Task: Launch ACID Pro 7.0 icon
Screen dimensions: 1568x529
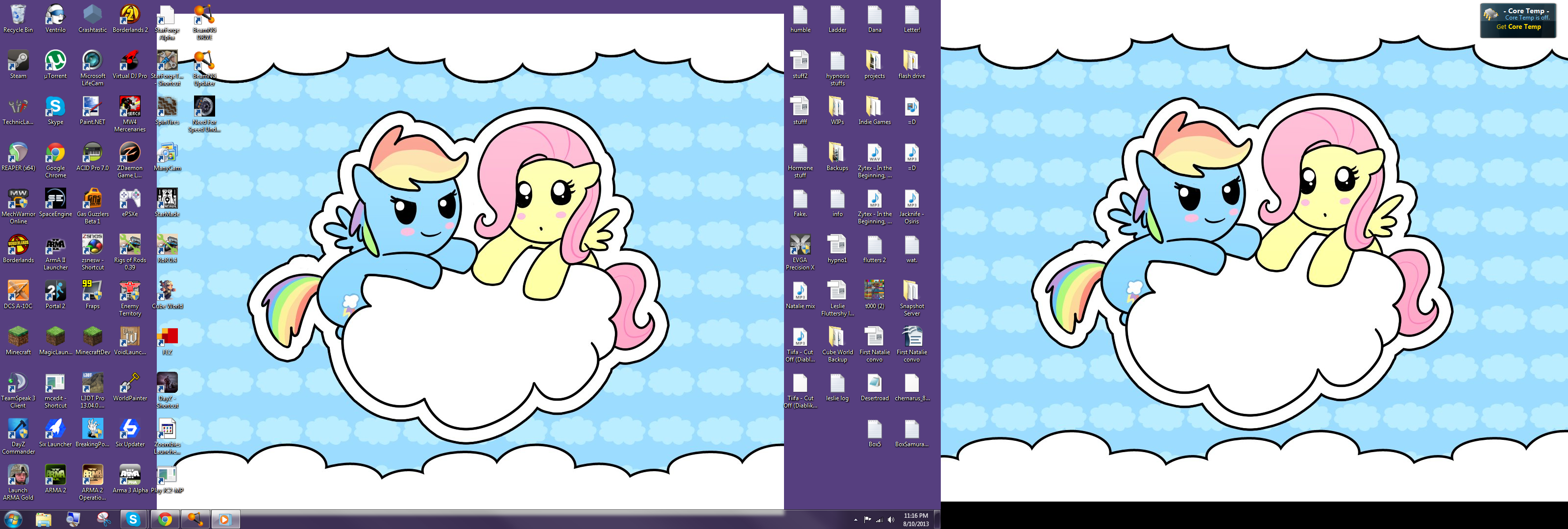Action: [93, 157]
